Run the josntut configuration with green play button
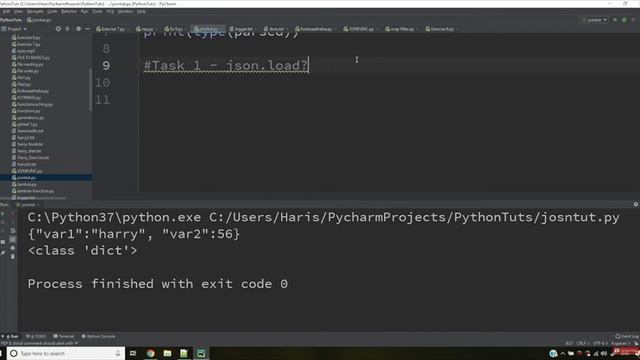The height and width of the screenshot is (360, 640). coord(615,20)
